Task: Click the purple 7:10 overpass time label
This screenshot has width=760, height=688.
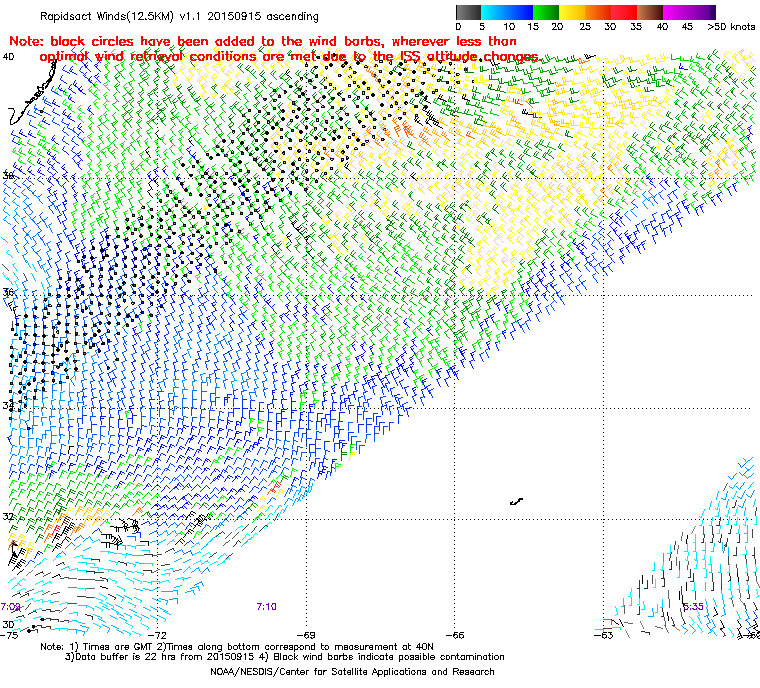Action: tap(267, 607)
